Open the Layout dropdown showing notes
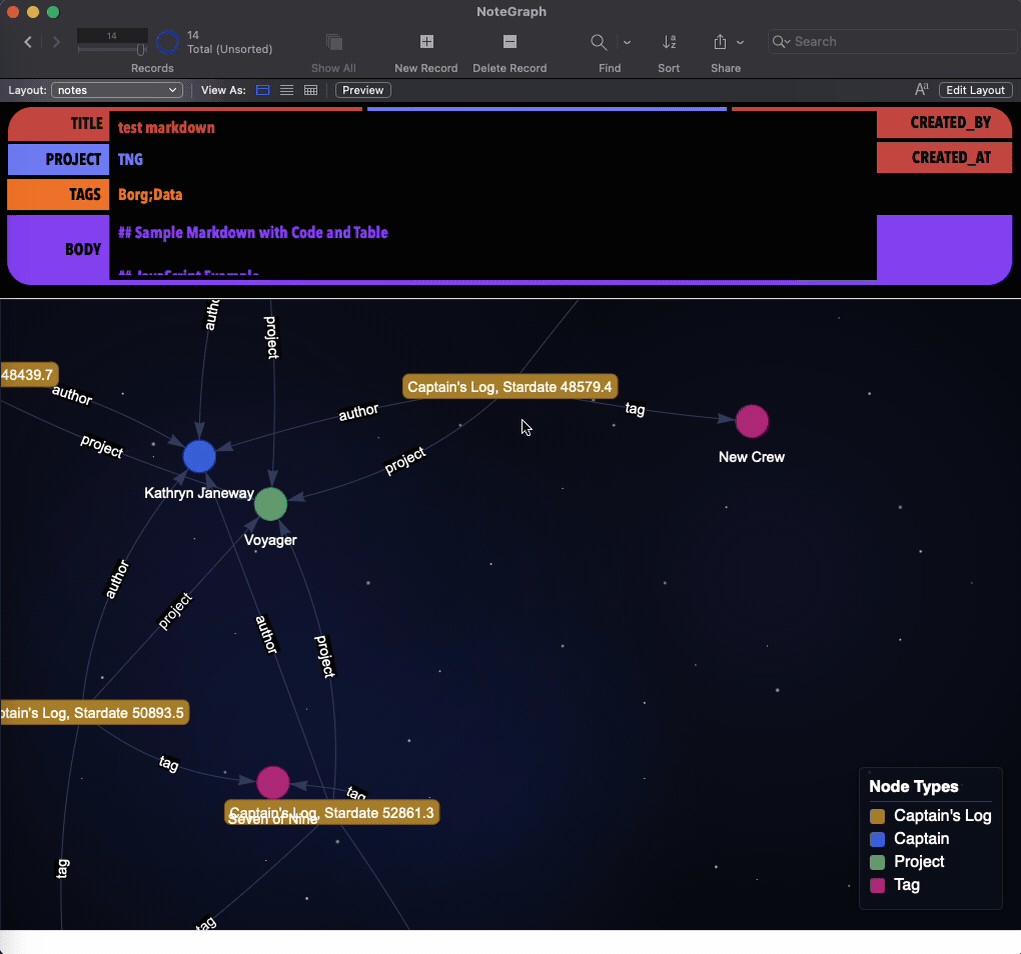Screen dimensions: 1021x954 coord(116,90)
